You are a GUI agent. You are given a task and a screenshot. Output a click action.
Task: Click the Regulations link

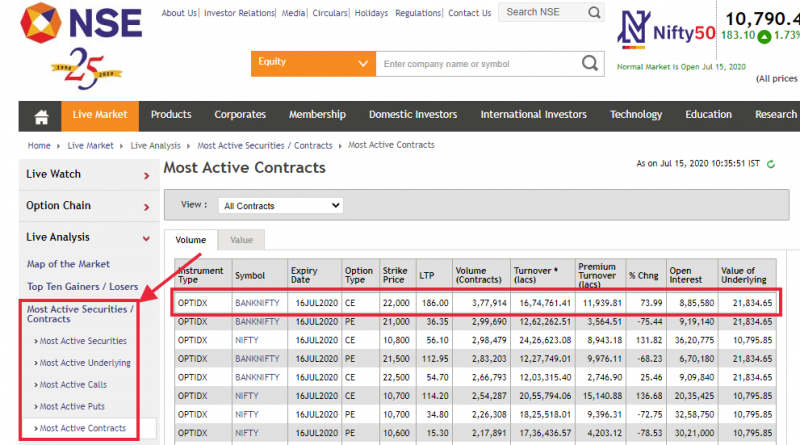pyautogui.click(x=418, y=13)
